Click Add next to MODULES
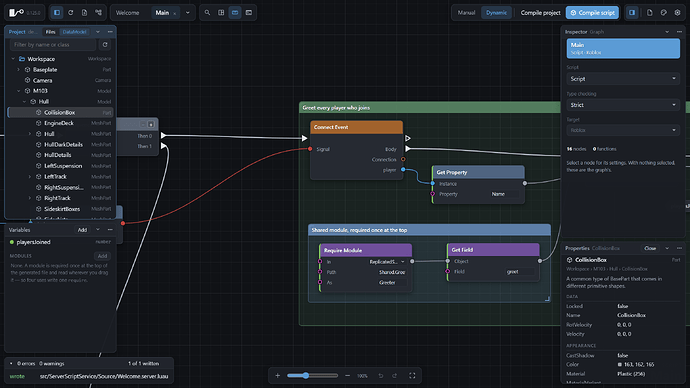Viewport: 690px width, 388px height. [102, 256]
